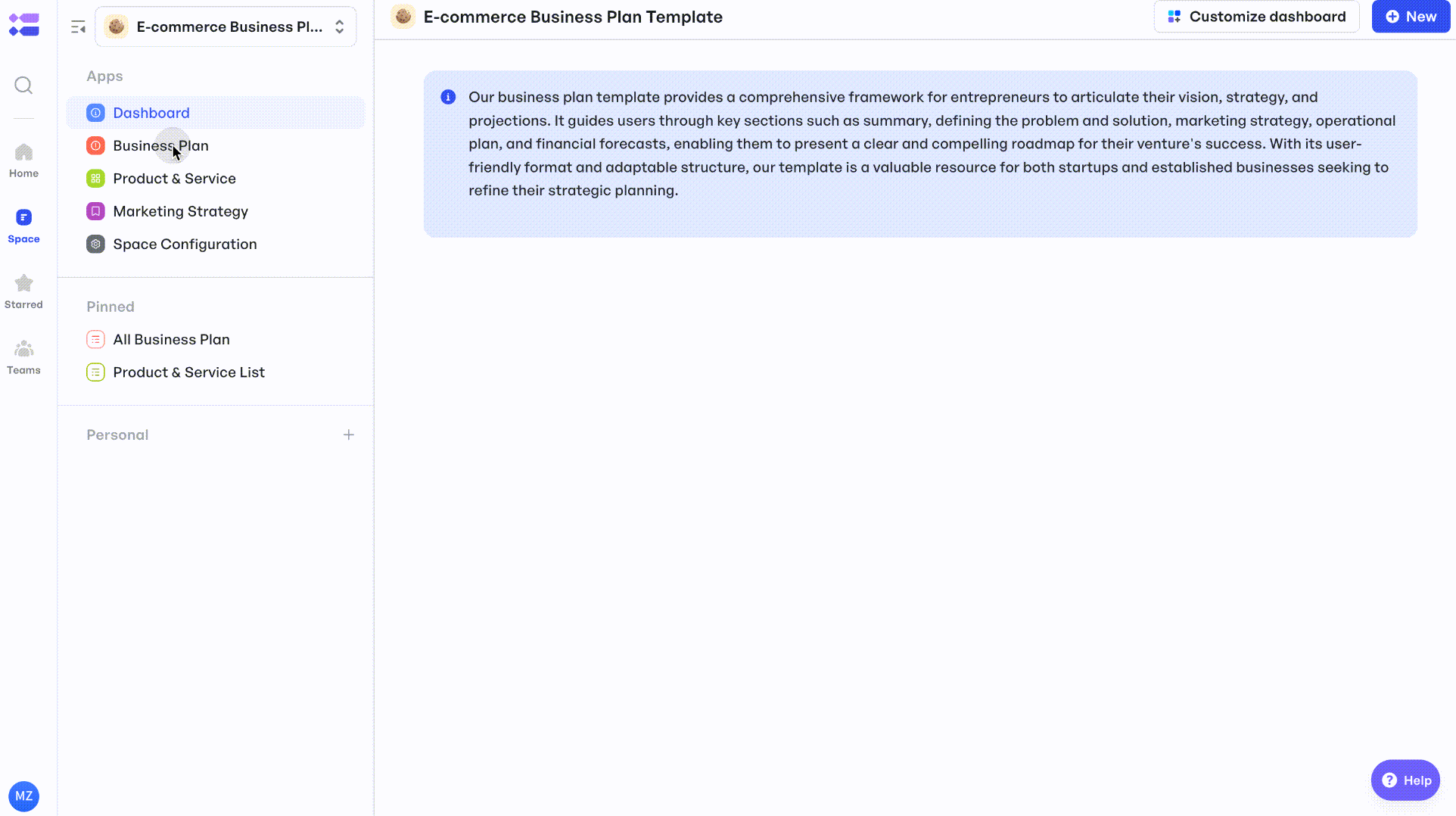Click the Pinned section heading
The width and height of the screenshot is (1456, 816).
110,307
